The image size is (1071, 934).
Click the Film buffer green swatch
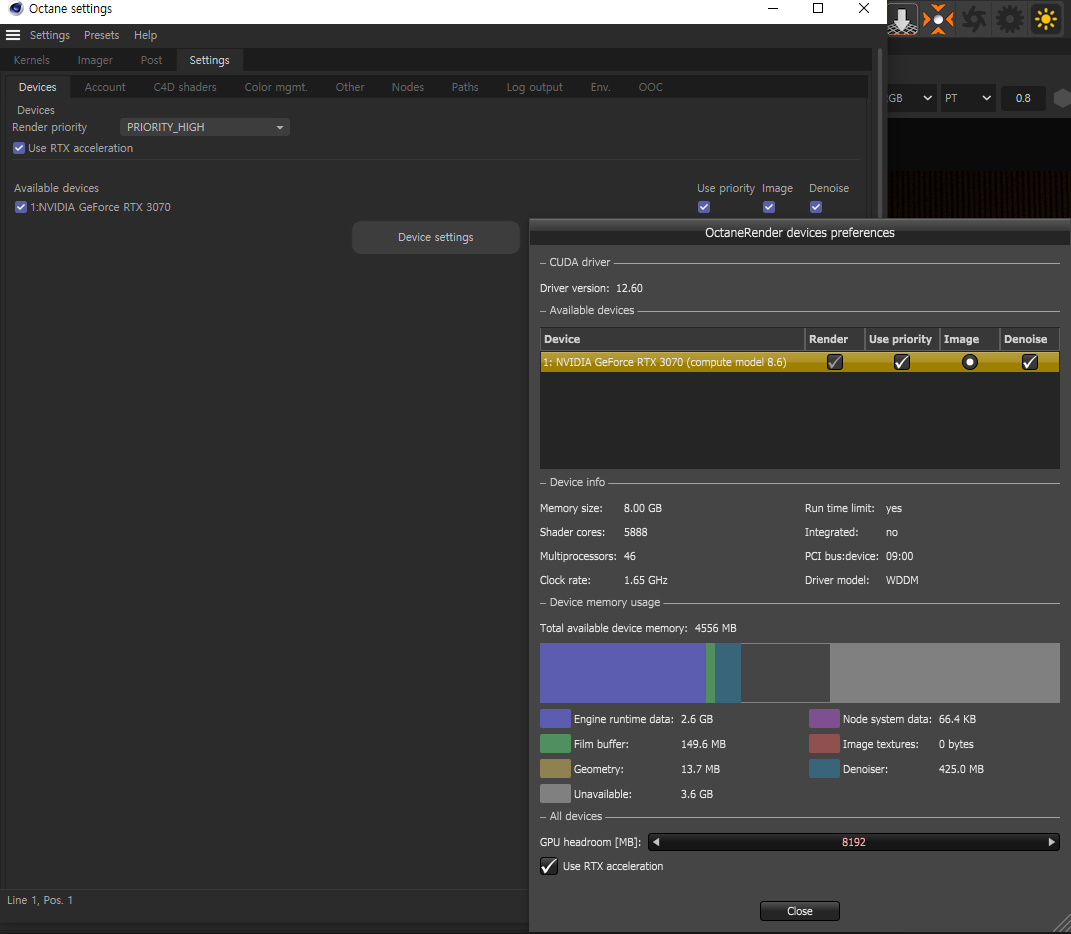click(x=555, y=743)
